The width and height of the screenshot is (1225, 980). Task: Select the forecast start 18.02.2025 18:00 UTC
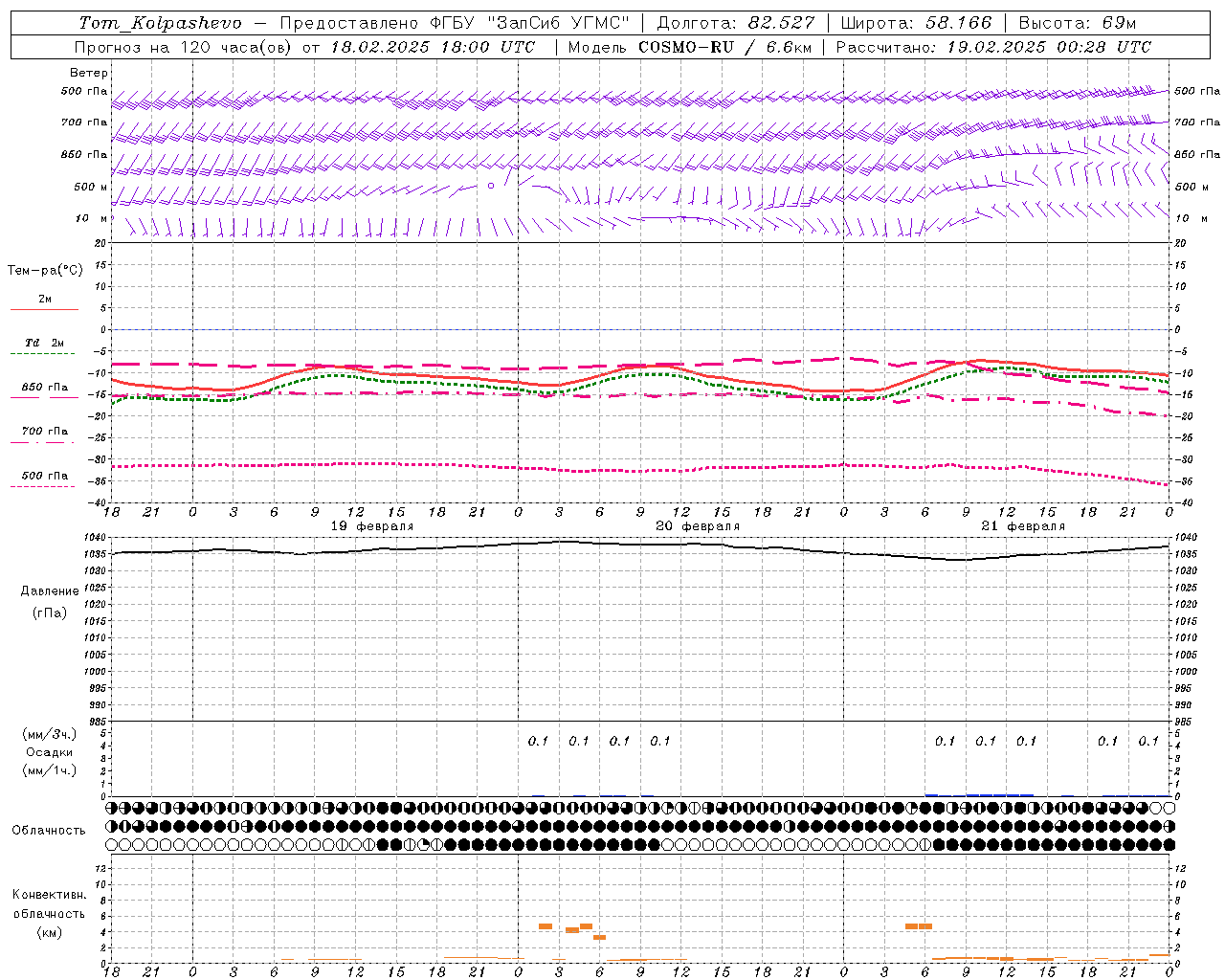pos(433,47)
